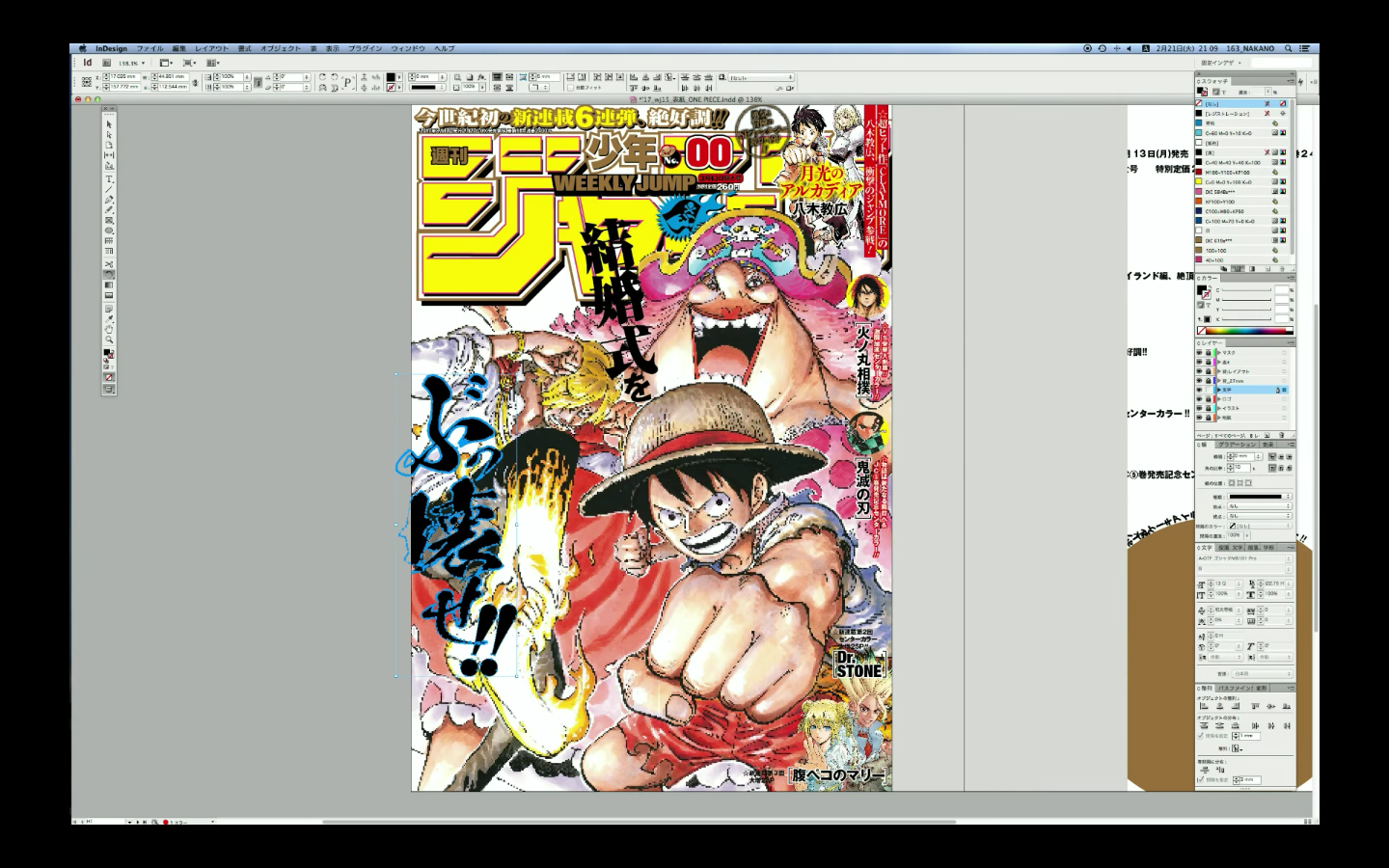Viewport: 1389px width, 868px height.
Task: Toggle visibility of the ロゴ layer
Action: 1197,399
